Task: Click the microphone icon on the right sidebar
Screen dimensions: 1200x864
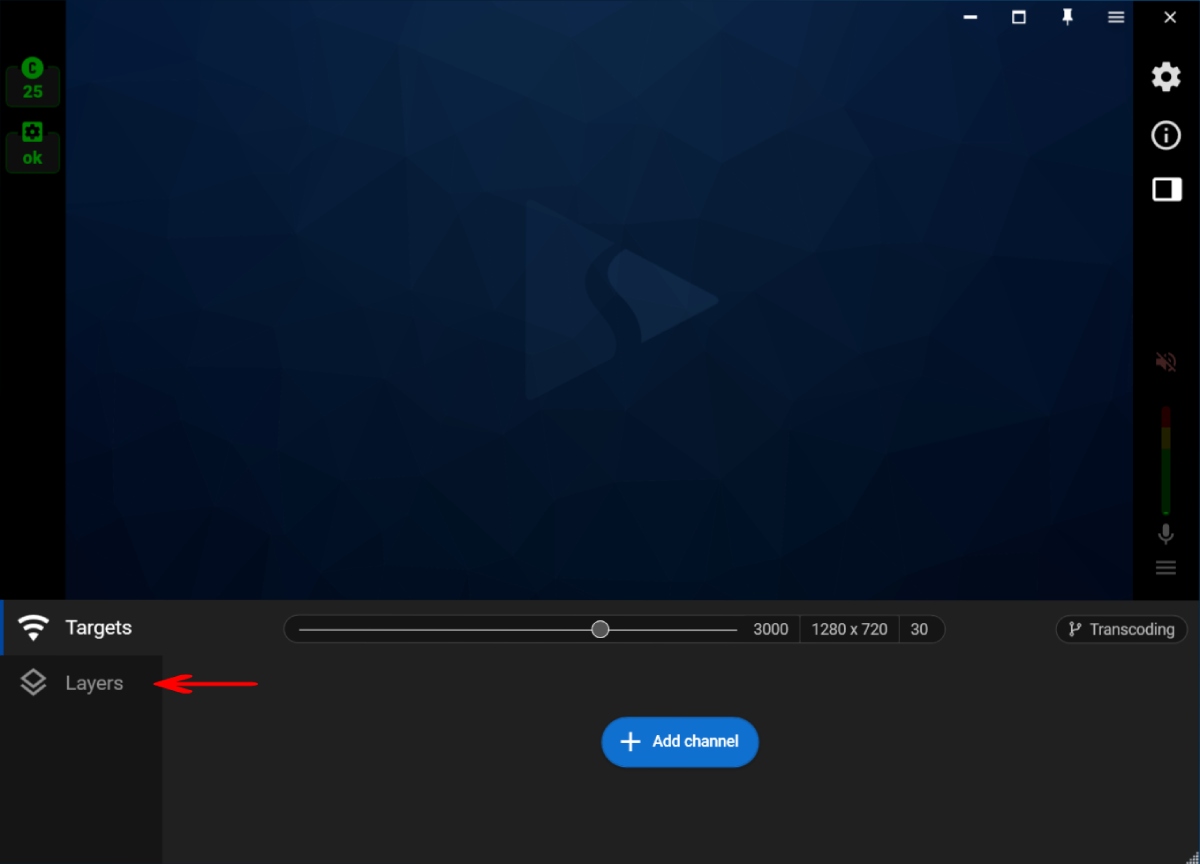Action: tap(1165, 534)
